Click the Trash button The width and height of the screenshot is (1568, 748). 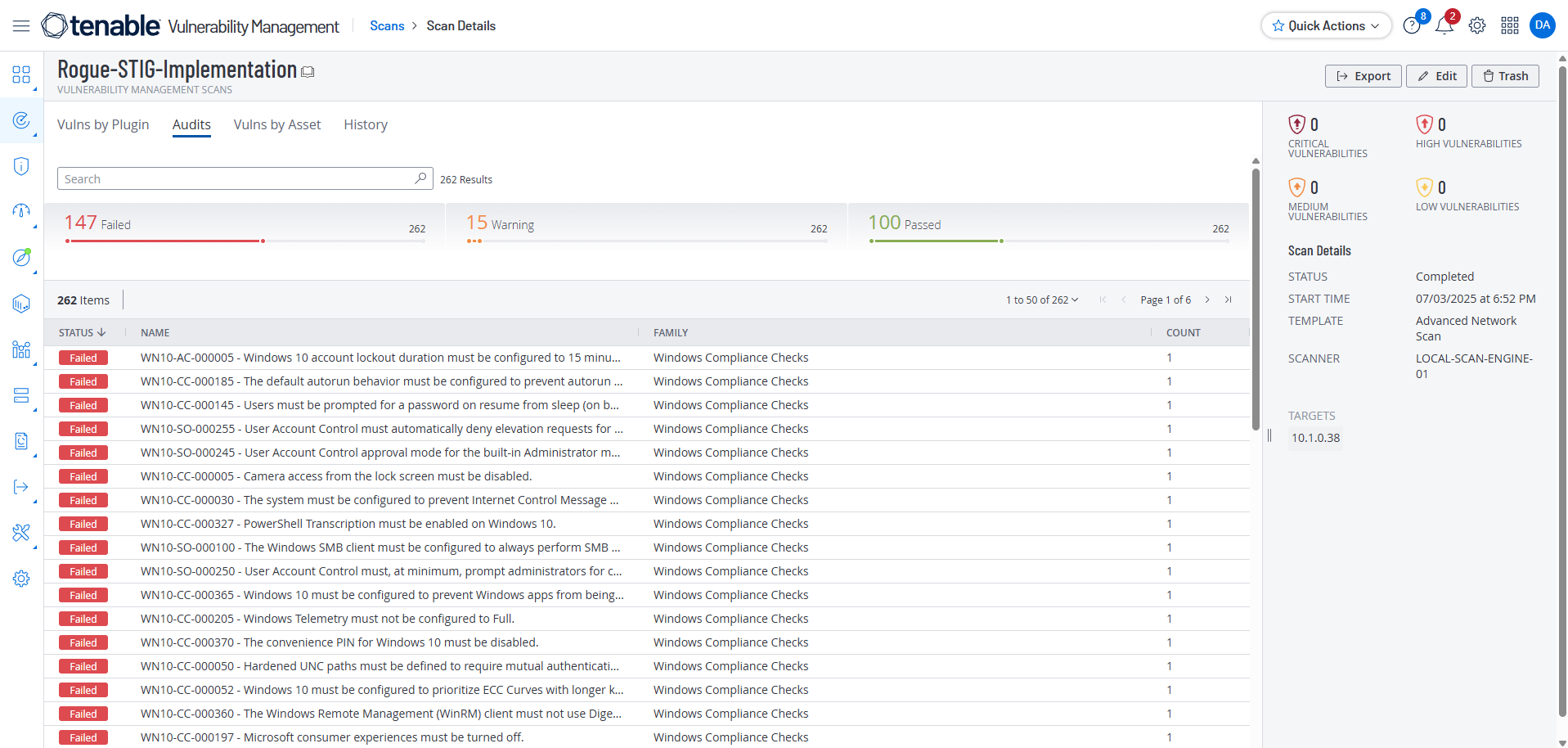point(1505,76)
